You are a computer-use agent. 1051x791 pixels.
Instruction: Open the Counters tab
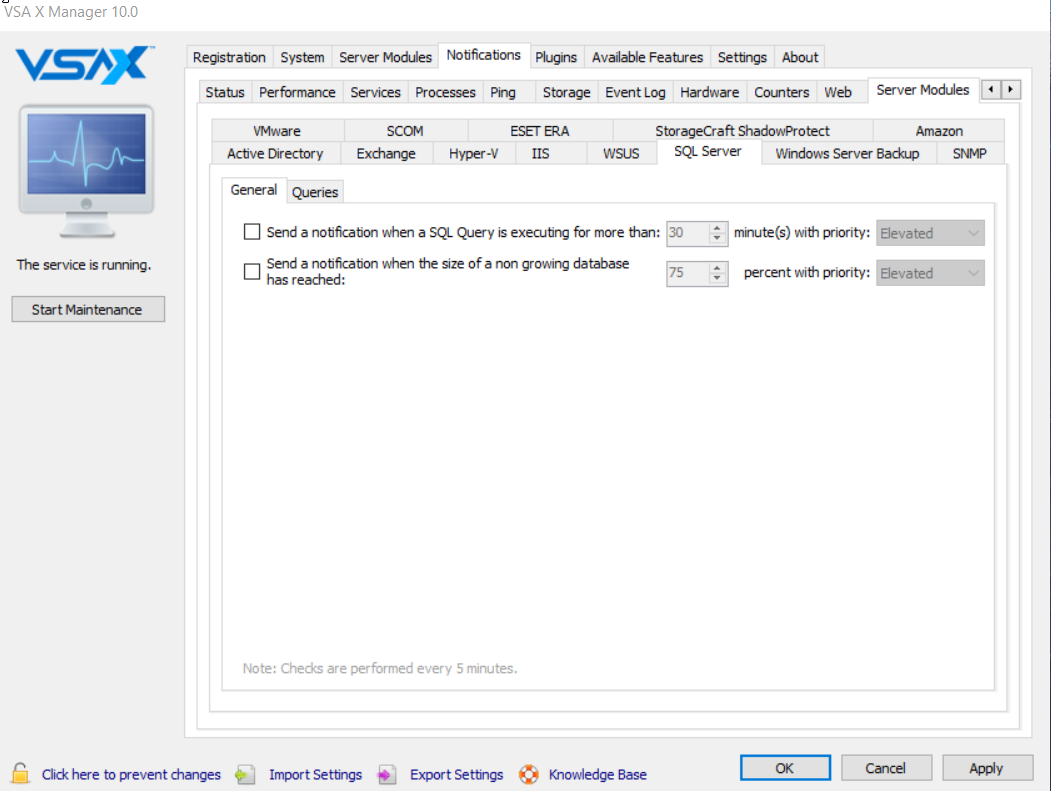(x=782, y=92)
